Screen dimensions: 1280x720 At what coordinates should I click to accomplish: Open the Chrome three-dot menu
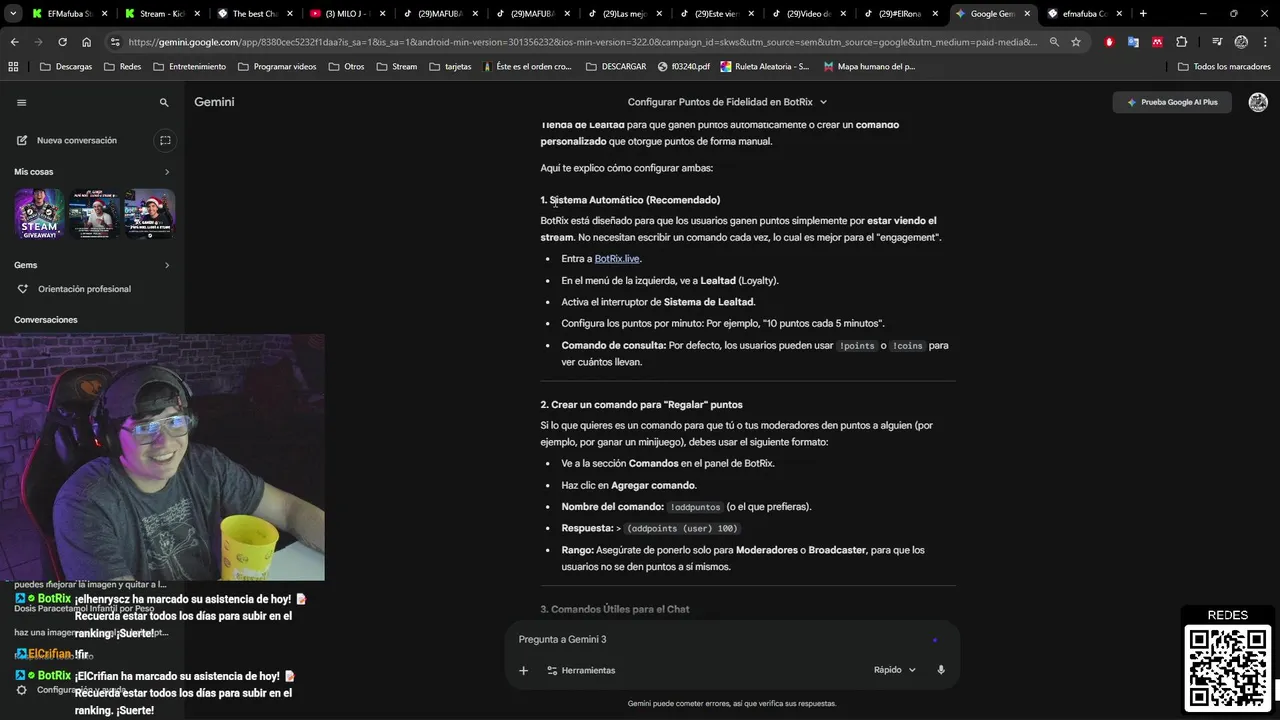(1266, 42)
